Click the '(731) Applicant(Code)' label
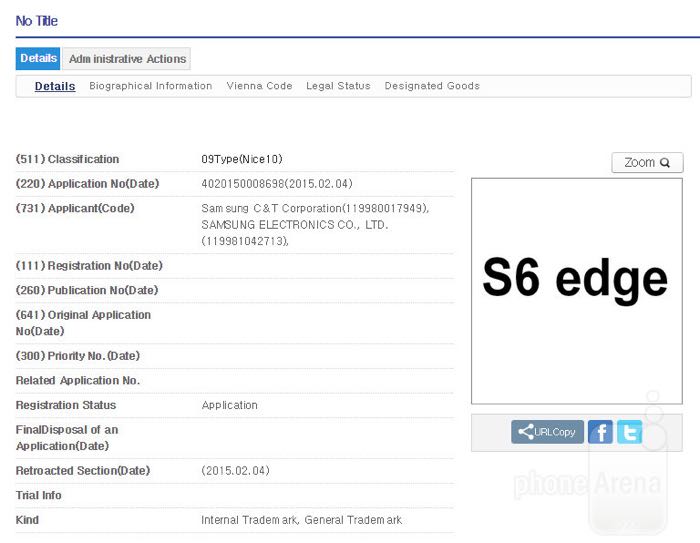 [75, 208]
